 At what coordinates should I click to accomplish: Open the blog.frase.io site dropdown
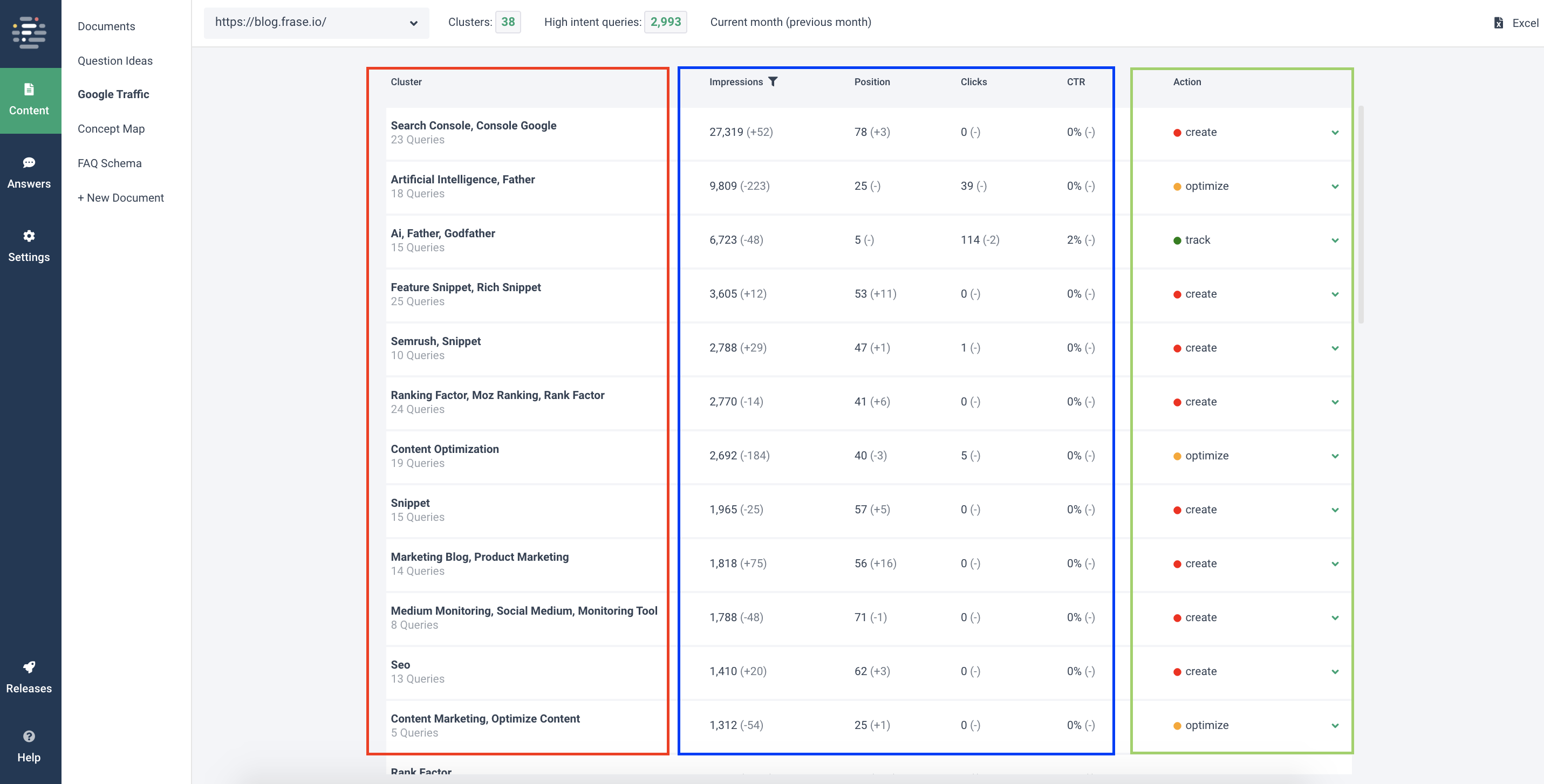[316, 23]
